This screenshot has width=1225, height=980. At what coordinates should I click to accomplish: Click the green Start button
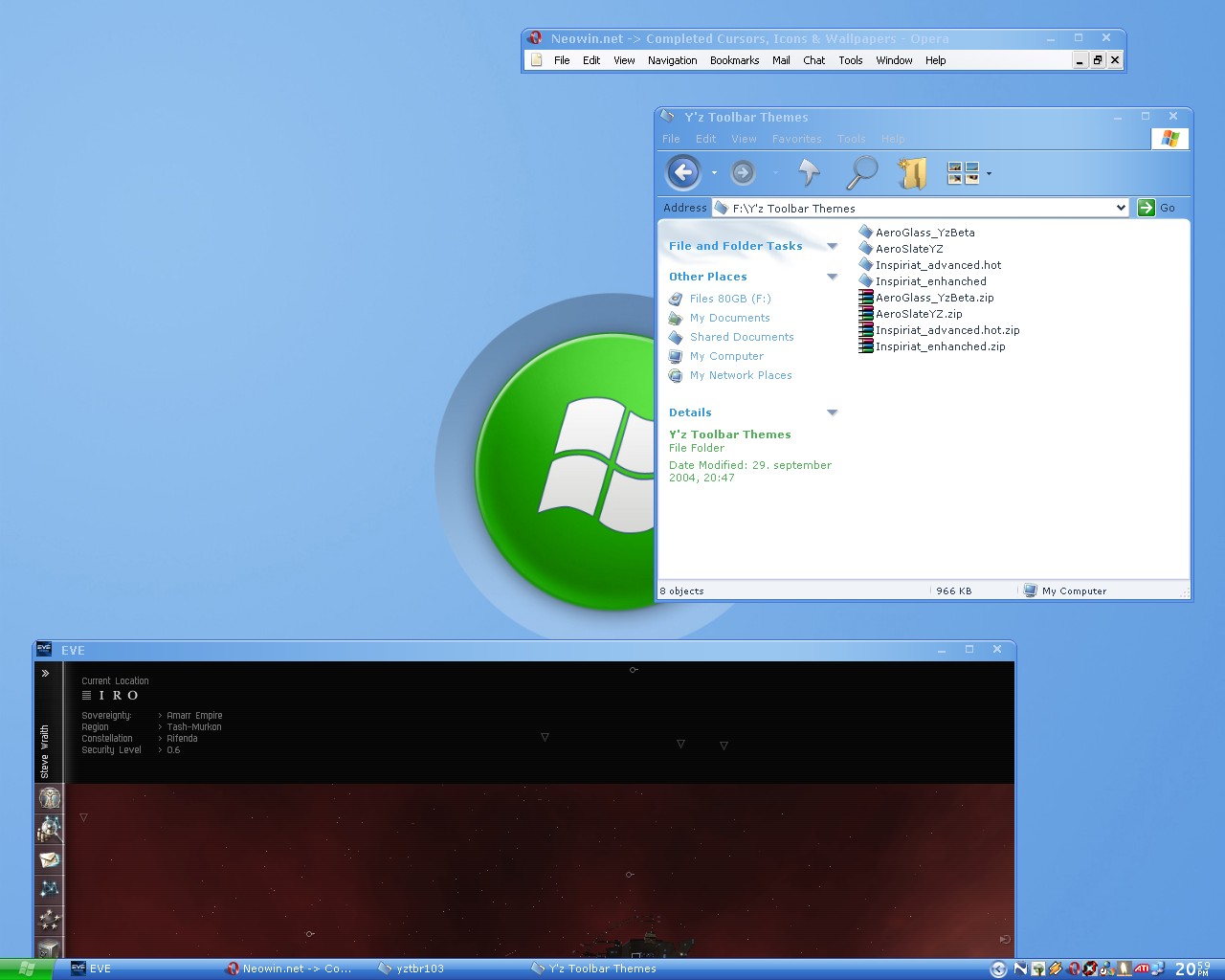(26, 969)
